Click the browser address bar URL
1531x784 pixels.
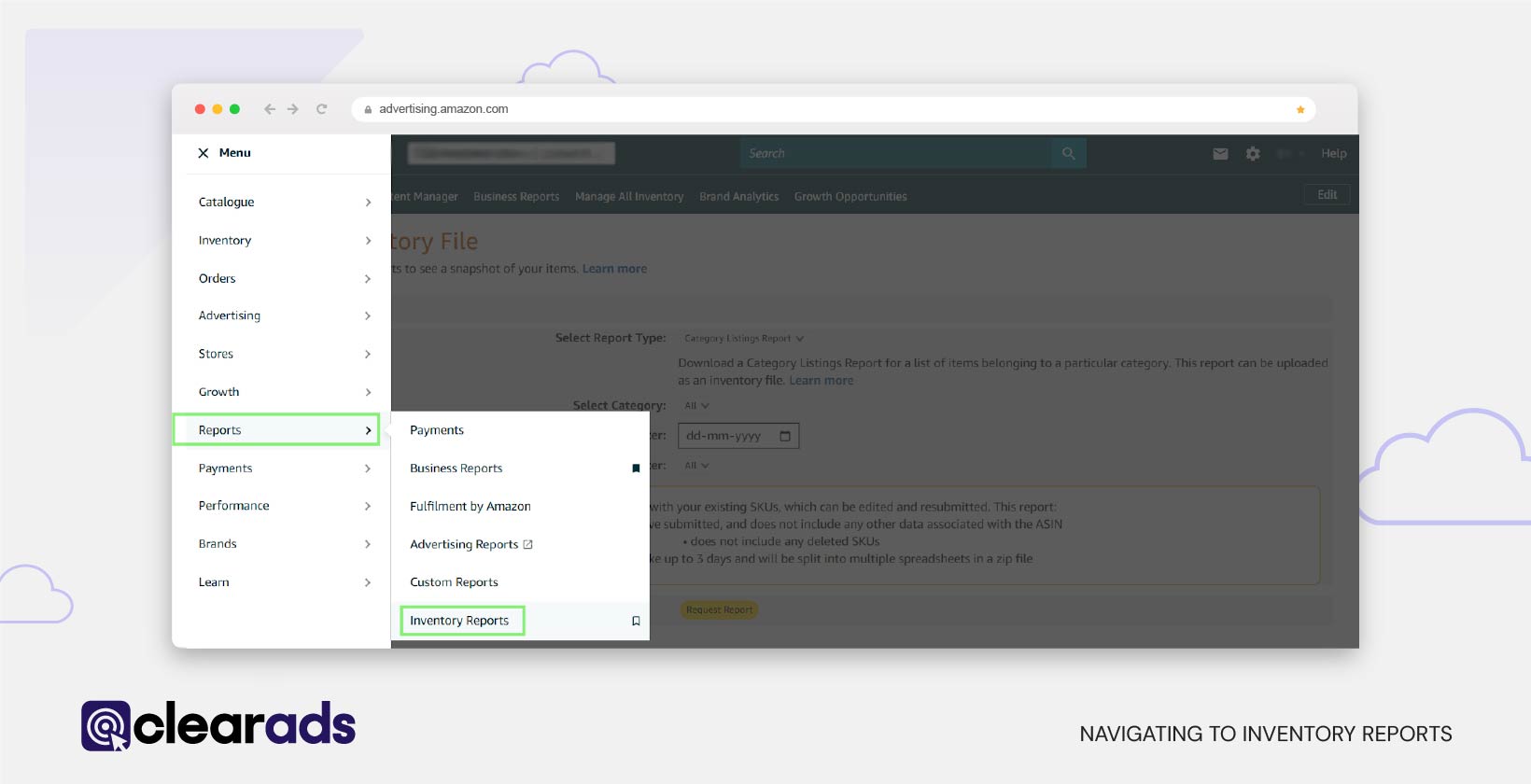click(443, 109)
